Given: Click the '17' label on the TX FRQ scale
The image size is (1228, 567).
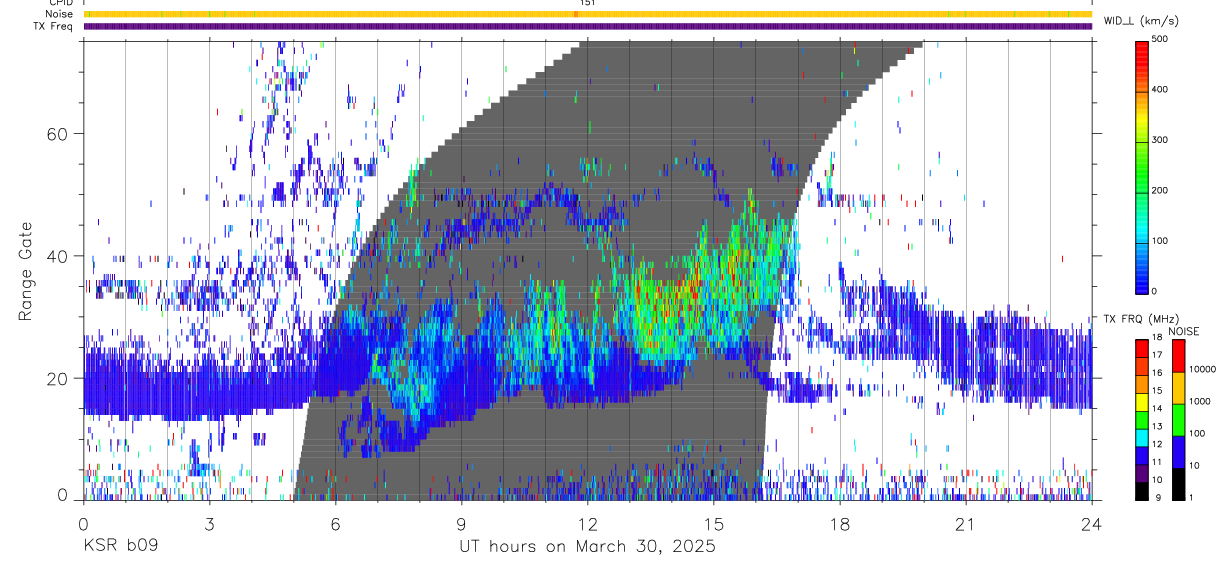Looking at the screenshot, I should pyautogui.click(x=1158, y=355).
